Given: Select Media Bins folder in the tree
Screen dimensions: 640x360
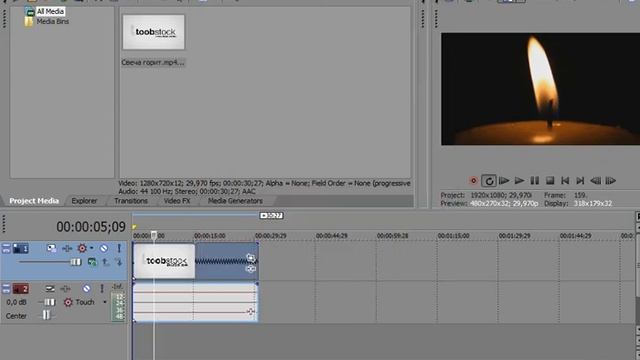Looking at the screenshot, I should click(x=53, y=21).
